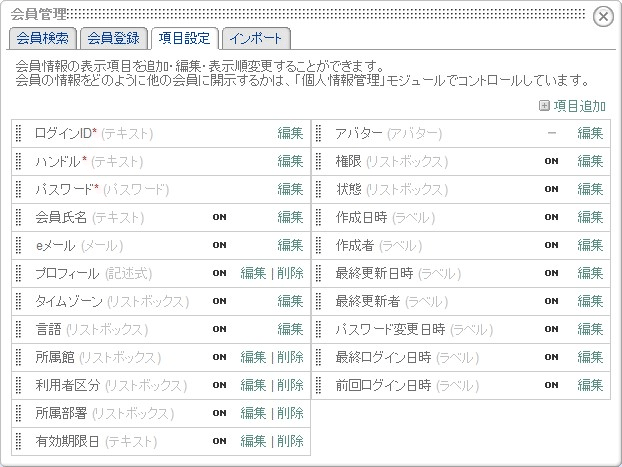This screenshot has height=467, width=622.
Task: Delete the プロフィール item
Action: pyautogui.click(x=290, y=273)
